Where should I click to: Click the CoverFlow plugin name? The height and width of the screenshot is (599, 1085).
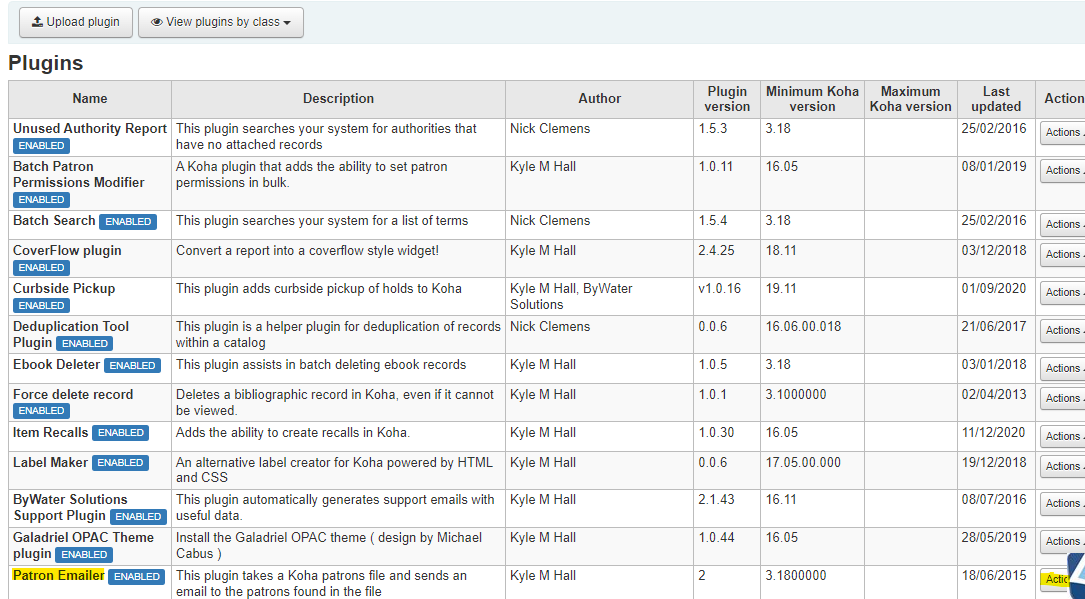pos(67,250)
